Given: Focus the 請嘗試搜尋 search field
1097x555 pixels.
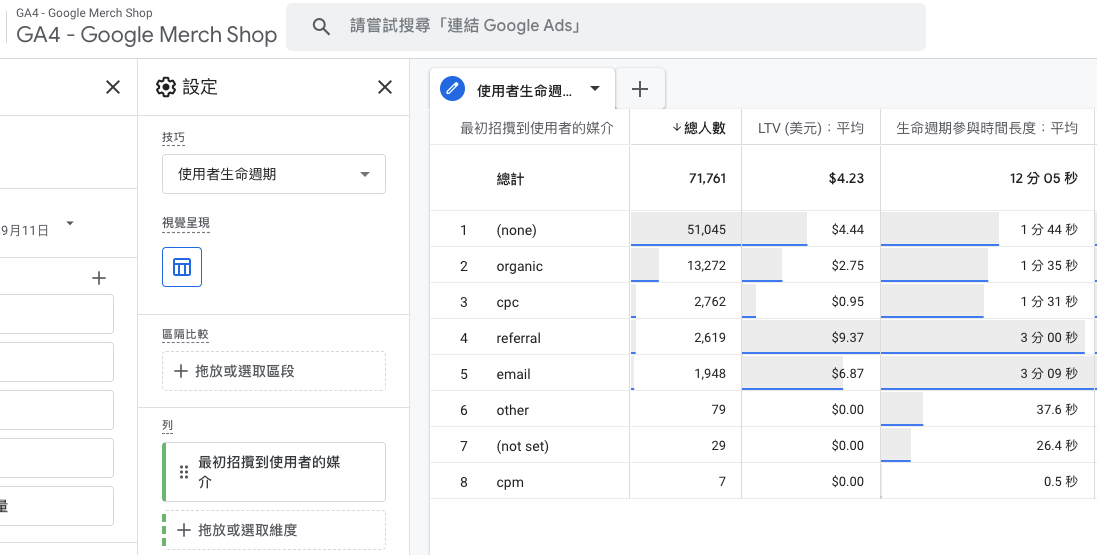Looking at the screenshot, I should pyautogui.click(x=606, y=27).
